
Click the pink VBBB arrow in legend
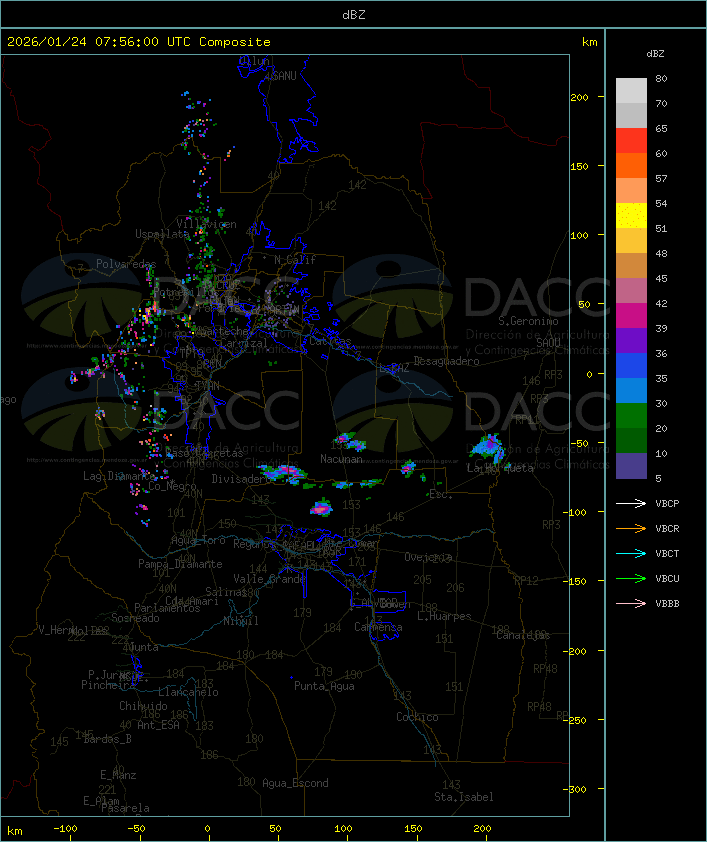[631, 603]
